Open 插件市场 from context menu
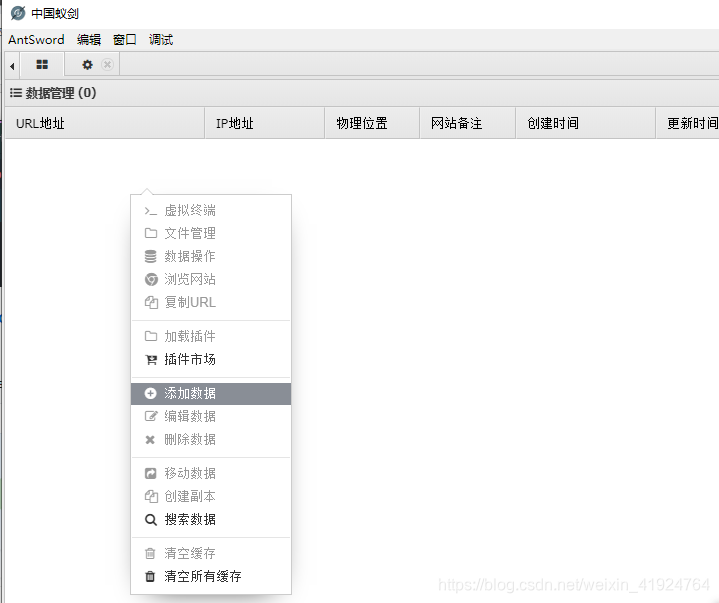Image resolution: width=719 pixels, height=603 pixels. pos(211,360)
